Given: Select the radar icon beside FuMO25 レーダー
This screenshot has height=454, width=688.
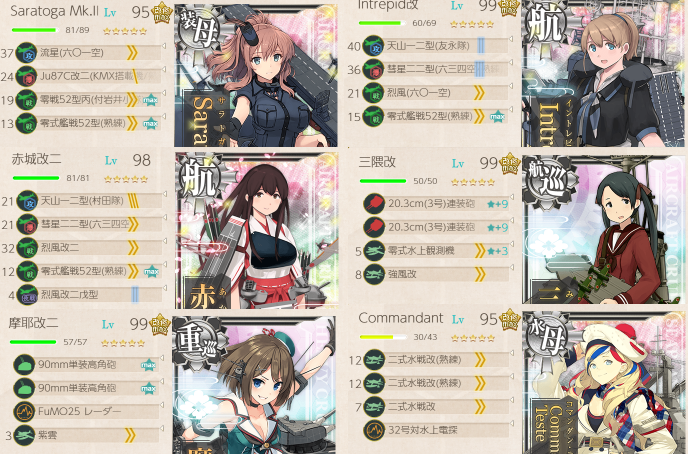Looking at the screenshot, I should click(x=24, y=412).
